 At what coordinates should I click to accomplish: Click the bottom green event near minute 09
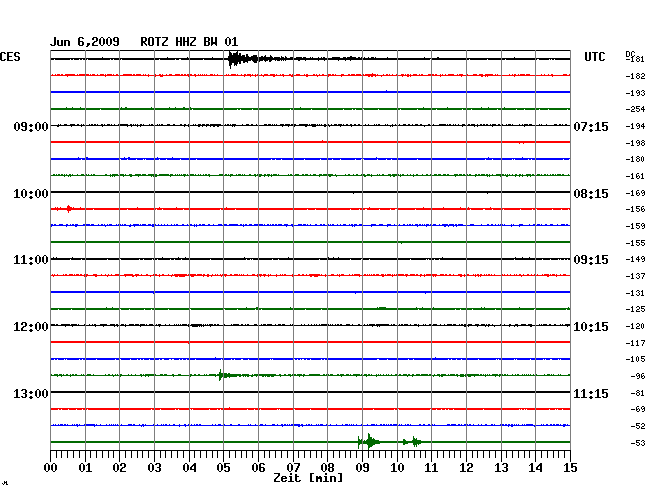[x=369, y=442]
